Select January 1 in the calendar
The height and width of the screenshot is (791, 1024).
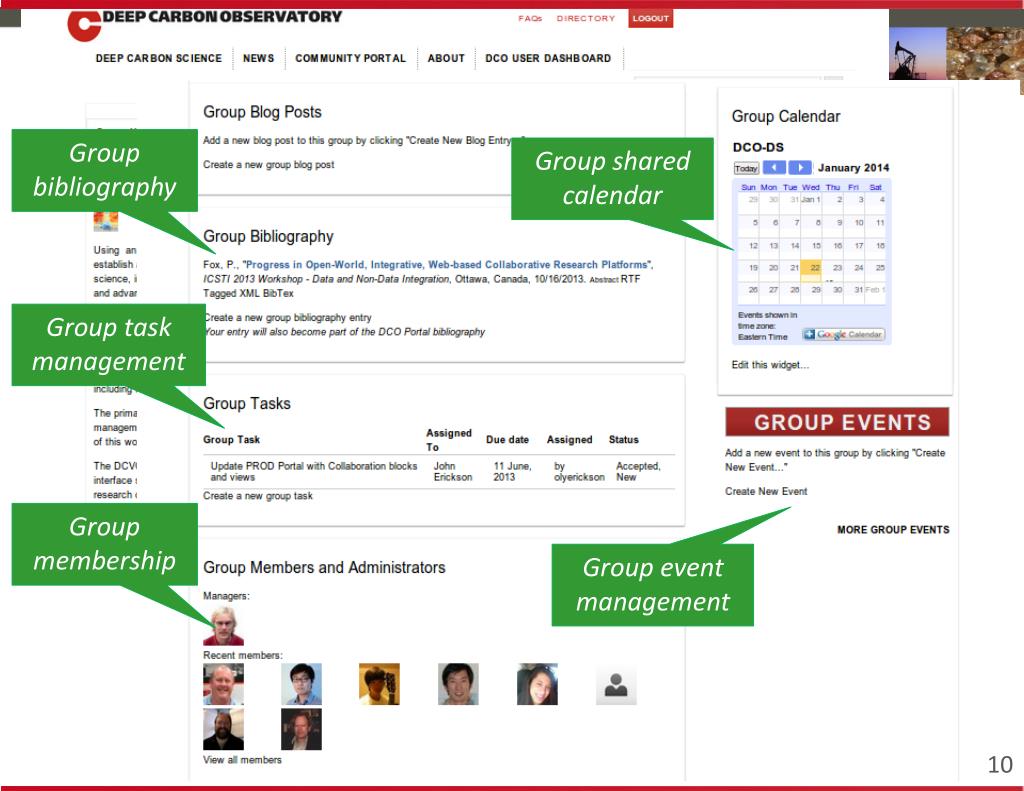811,200
